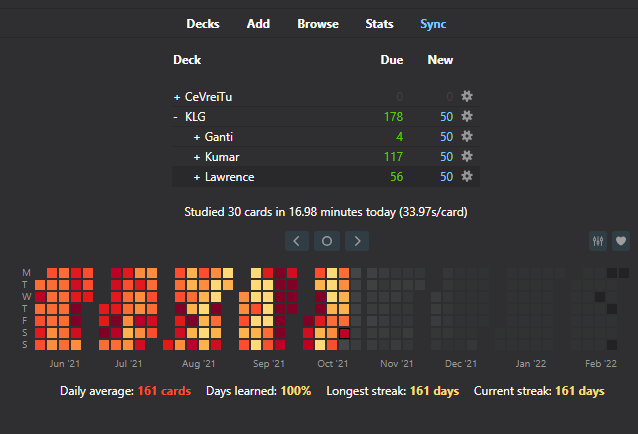Open the Lawrence deck
The width and height of the screenshot is (638, 434).
click(229, 177)
